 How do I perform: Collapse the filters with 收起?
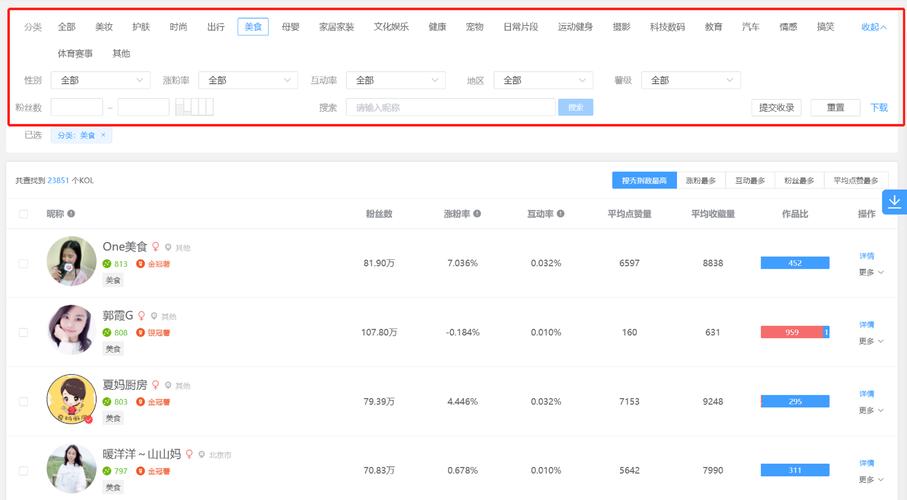click(x=873, y=27)
